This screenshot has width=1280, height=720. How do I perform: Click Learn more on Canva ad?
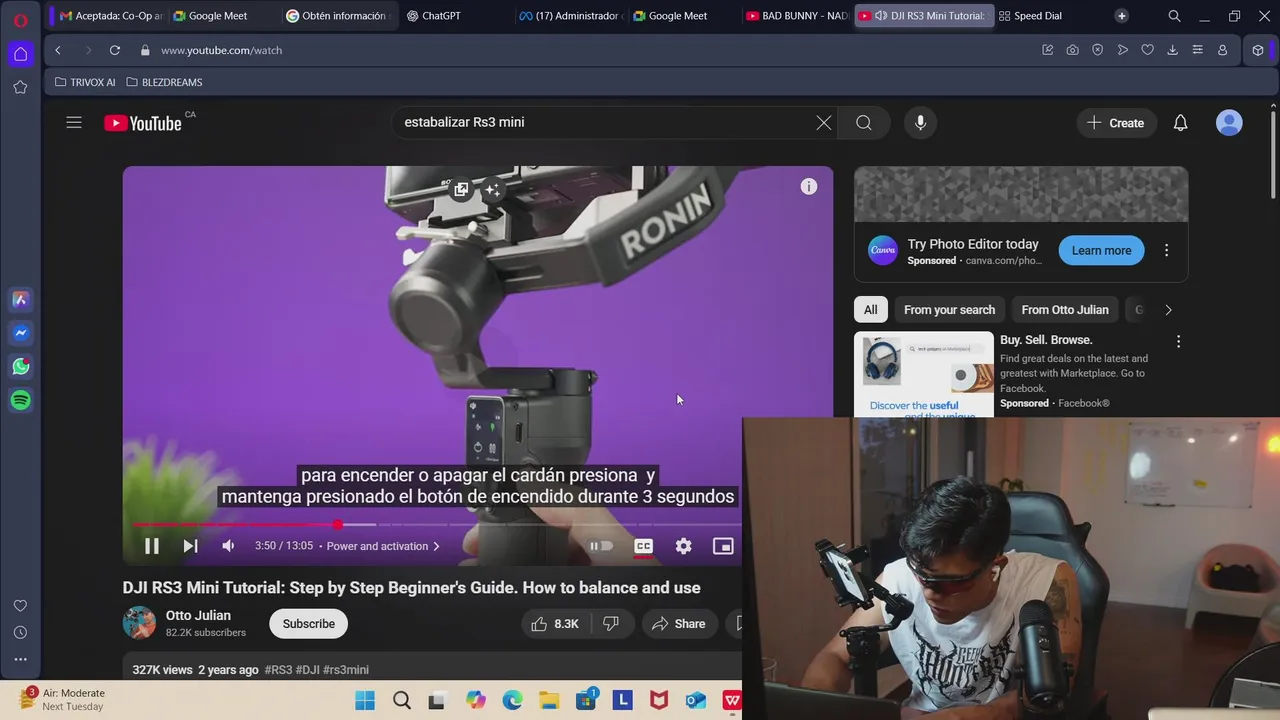coord(1101,251)
